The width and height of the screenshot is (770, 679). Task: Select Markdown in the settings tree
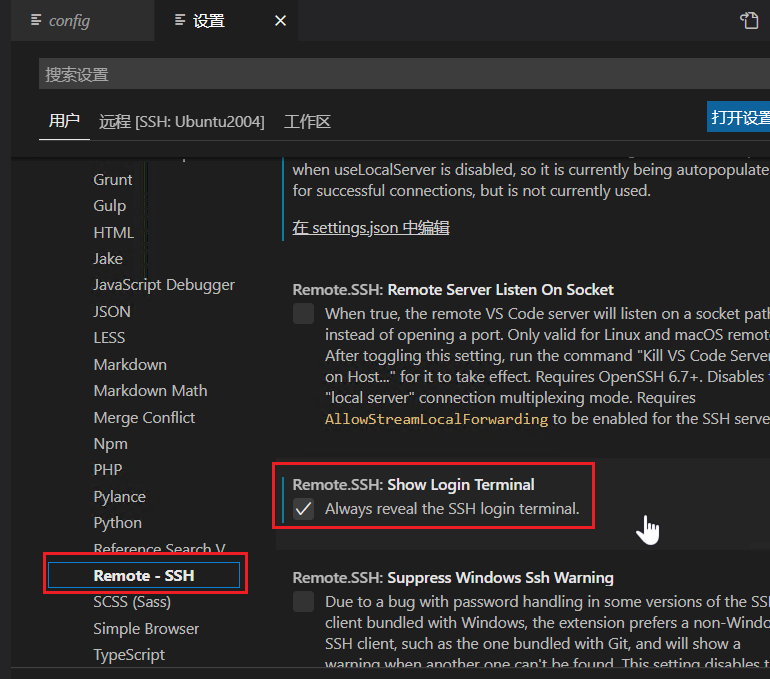tap(130, 364)
